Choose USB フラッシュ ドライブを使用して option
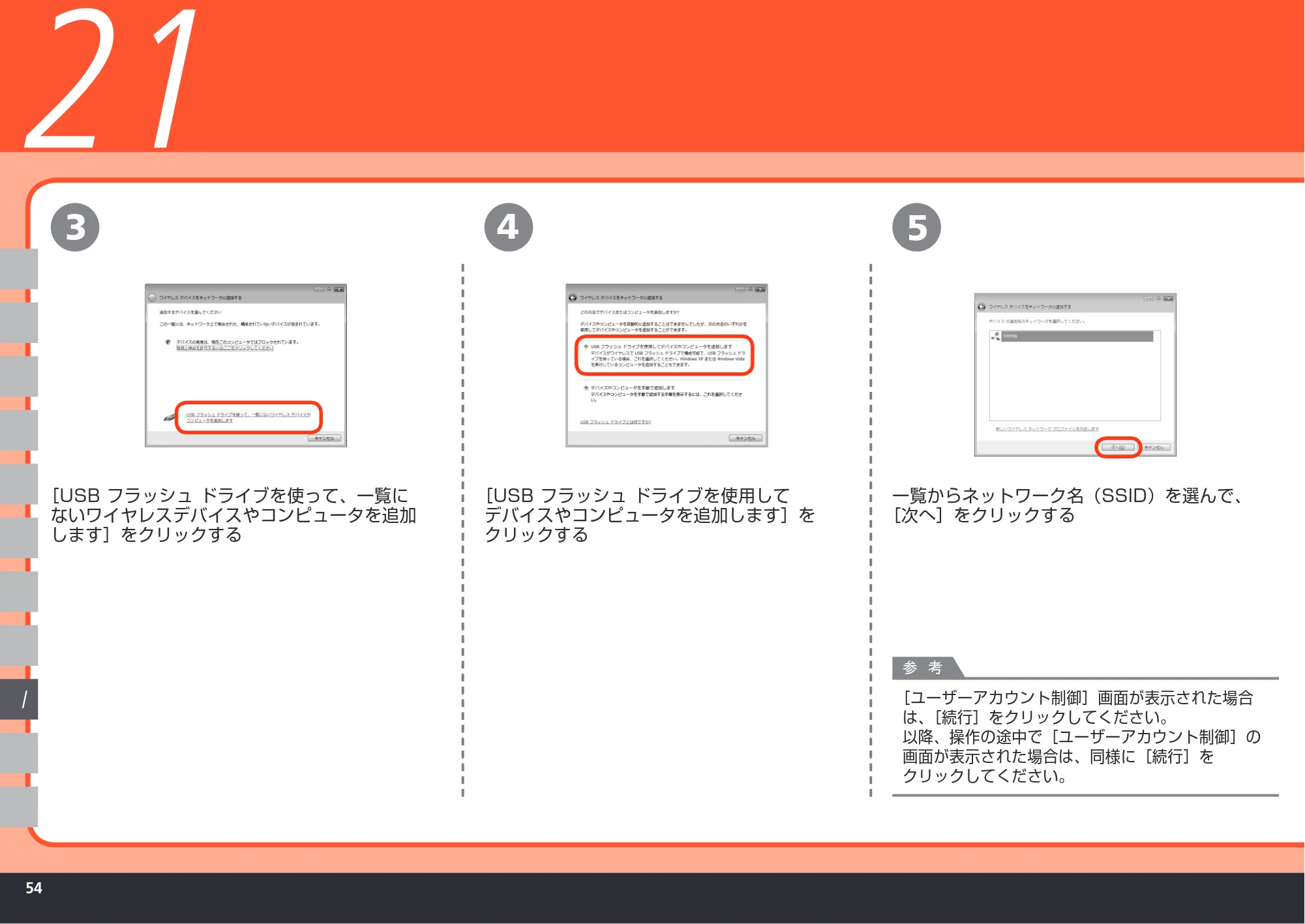 click(x=664, y=355)
